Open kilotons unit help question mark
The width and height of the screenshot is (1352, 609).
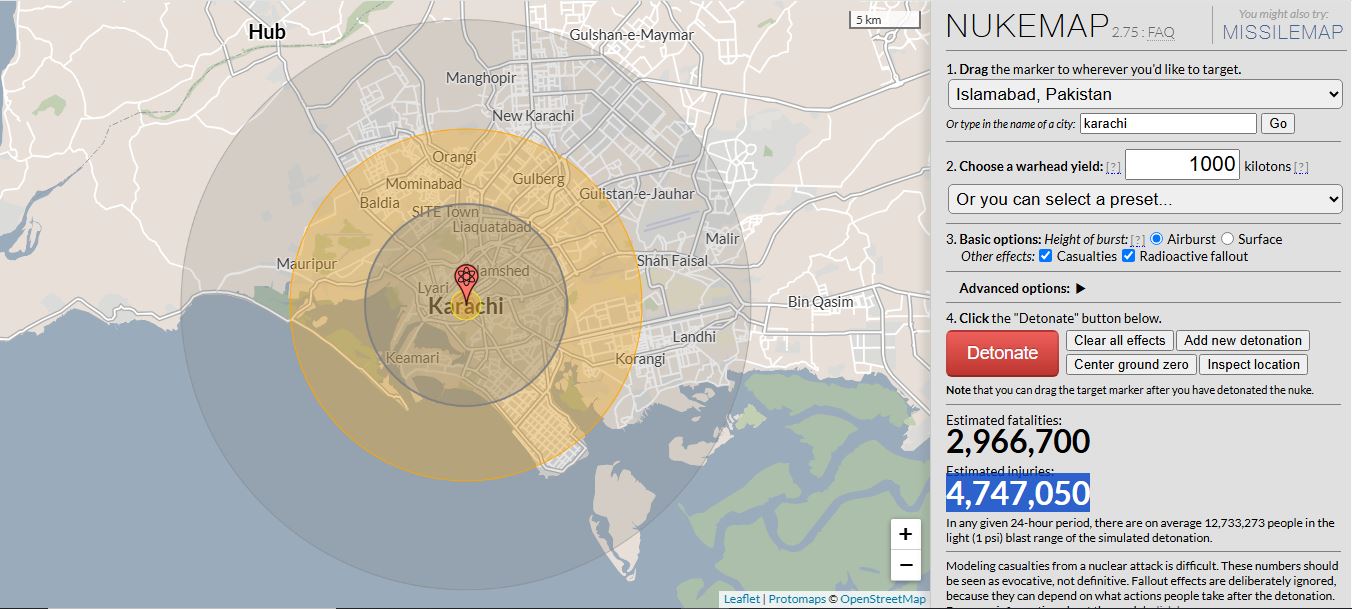click(1301, 167)
